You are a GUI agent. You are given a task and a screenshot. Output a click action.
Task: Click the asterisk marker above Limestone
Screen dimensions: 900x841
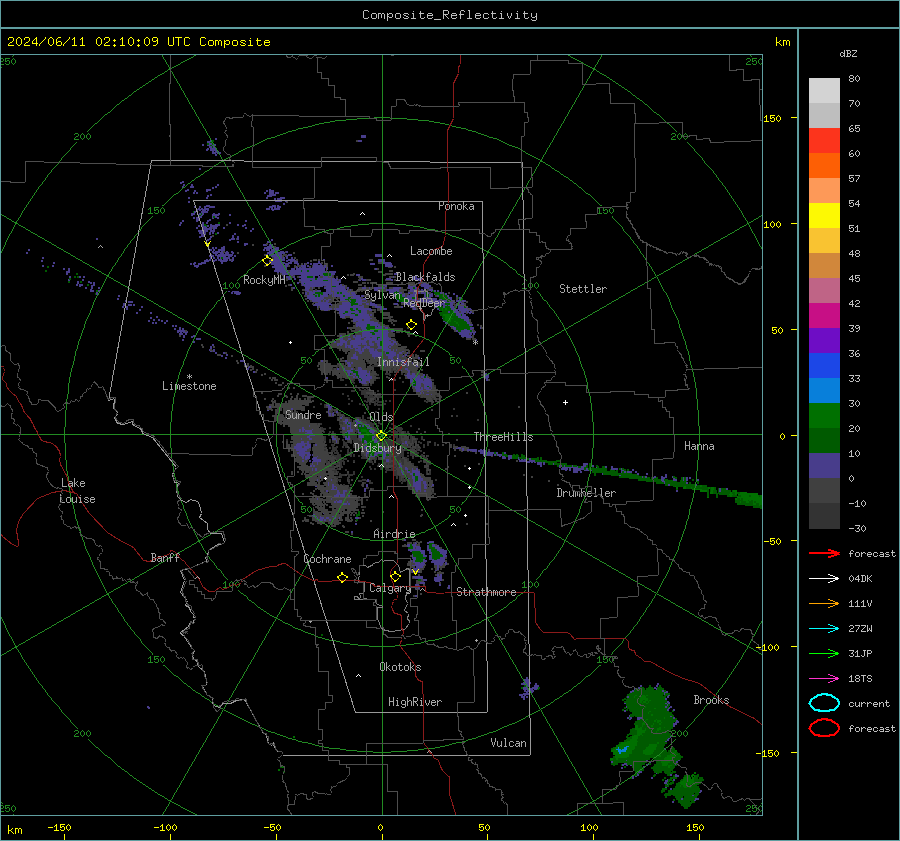click(x=189, y=377)
